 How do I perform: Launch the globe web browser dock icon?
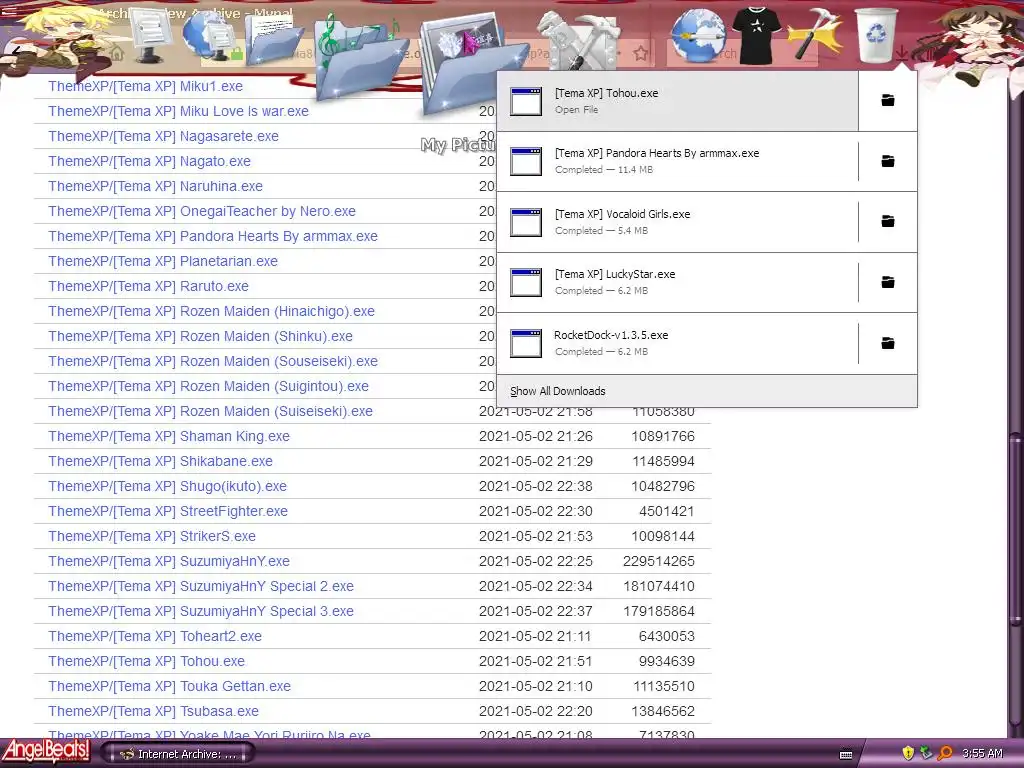pos(697,34)
